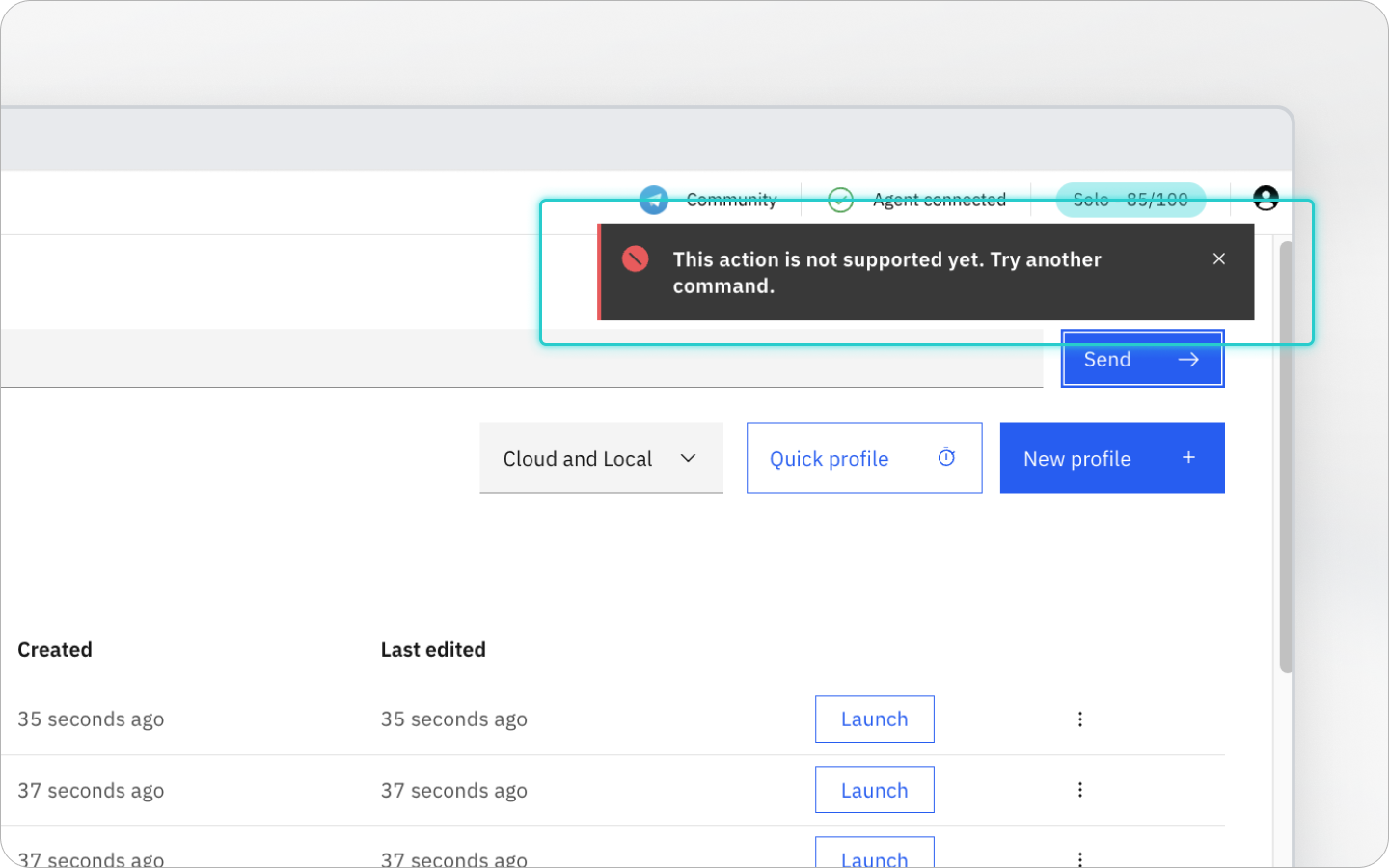Click the Solo 85/100 plan badge
The width and height of the screenshot is (1389, 868).
click(x=1130, y=200)
